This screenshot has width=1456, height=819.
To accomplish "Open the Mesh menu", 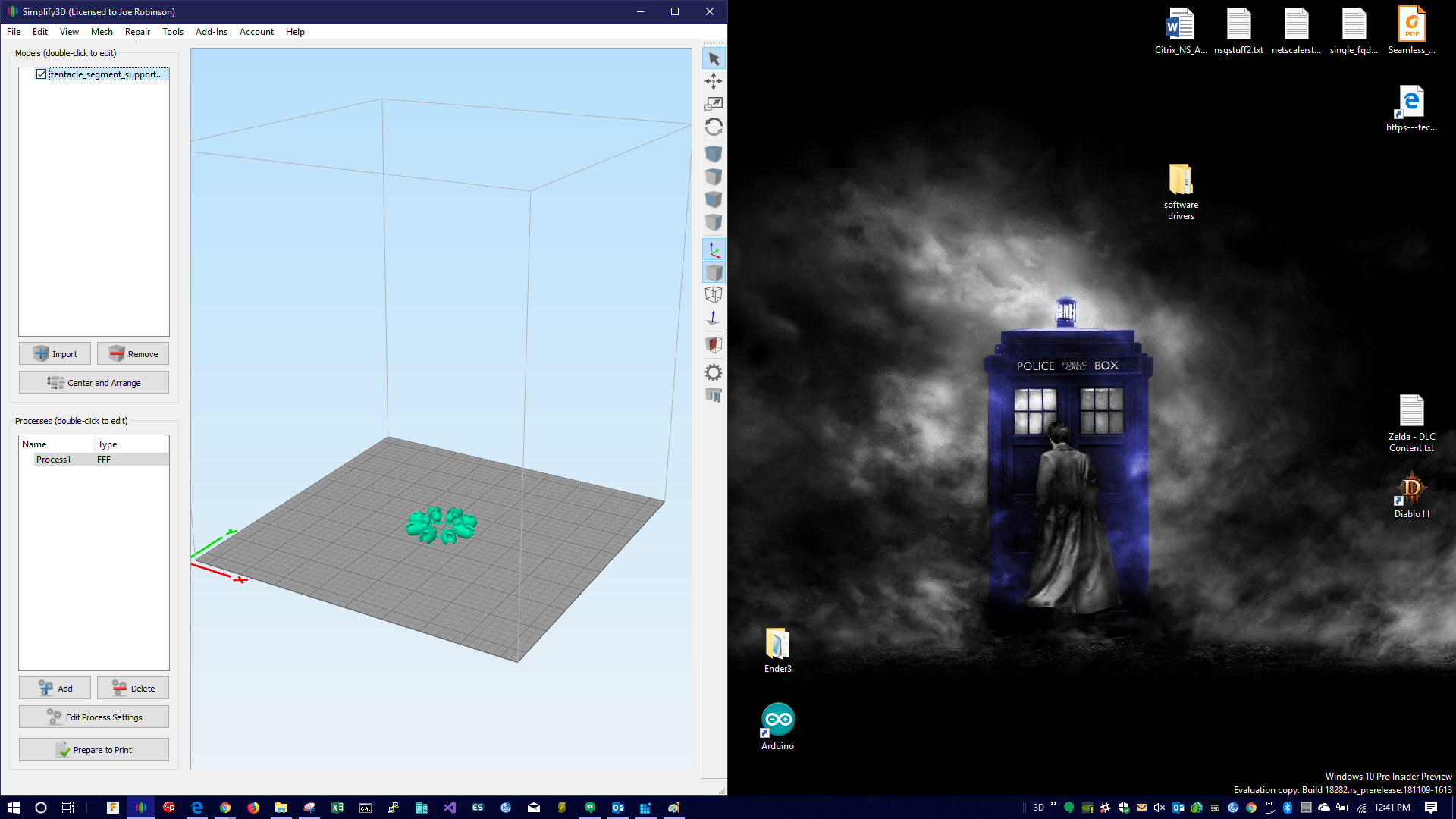I will pyautogui.click(x=102, y=32).
